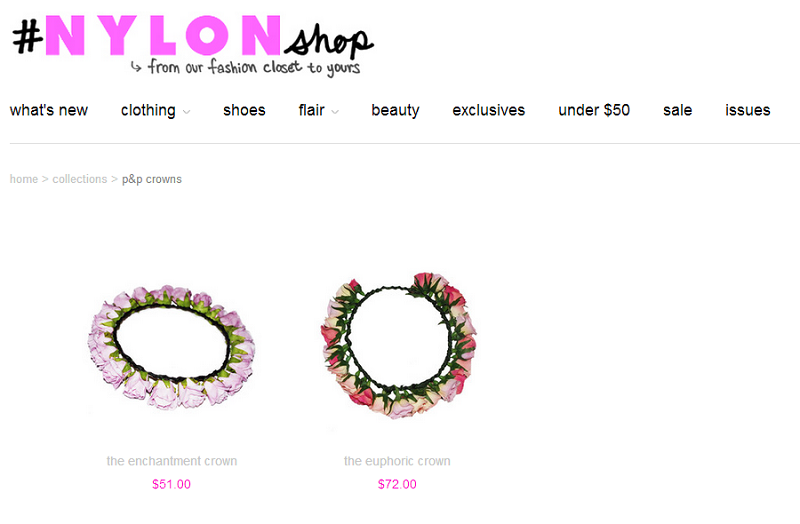Screen dimensions: 800x524
Task: Open the what's new menu
Action: [x=48, y=110]
